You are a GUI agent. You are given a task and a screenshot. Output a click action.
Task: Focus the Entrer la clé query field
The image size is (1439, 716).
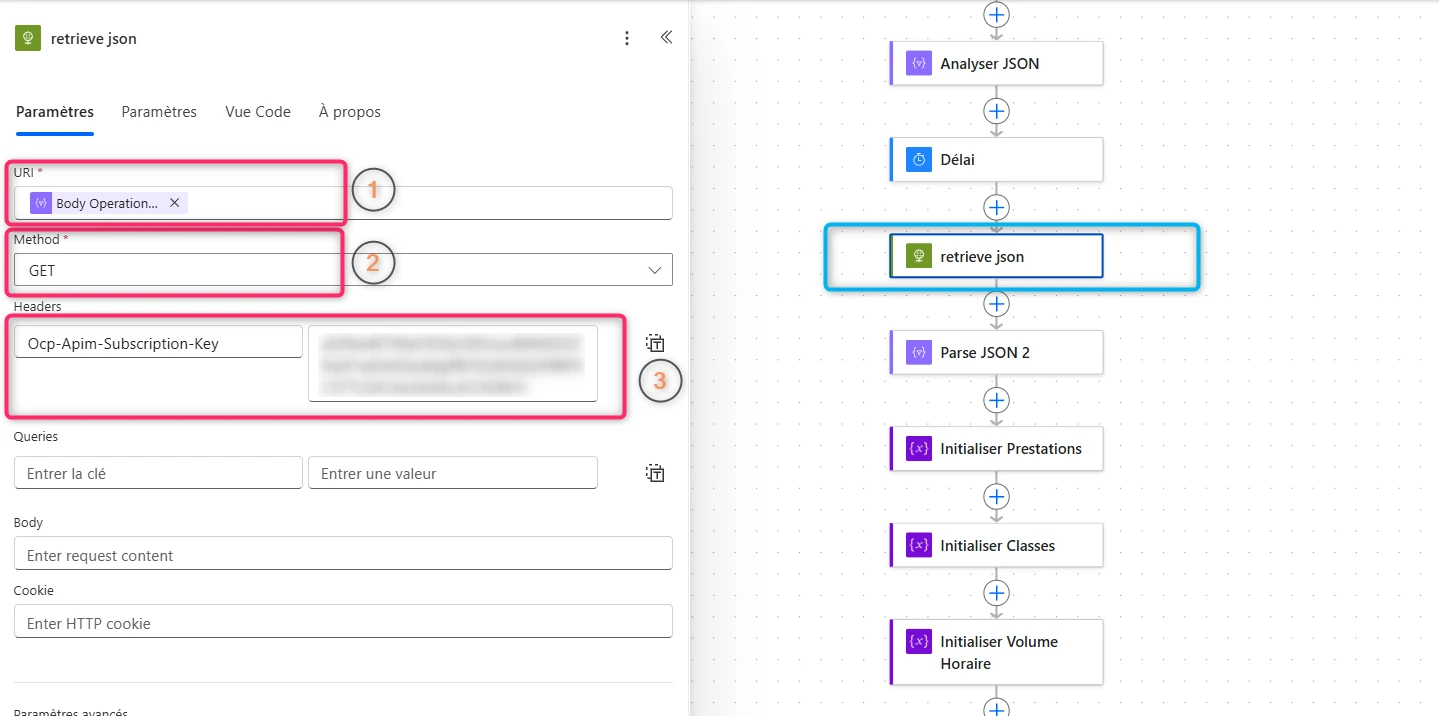(158, 473)
